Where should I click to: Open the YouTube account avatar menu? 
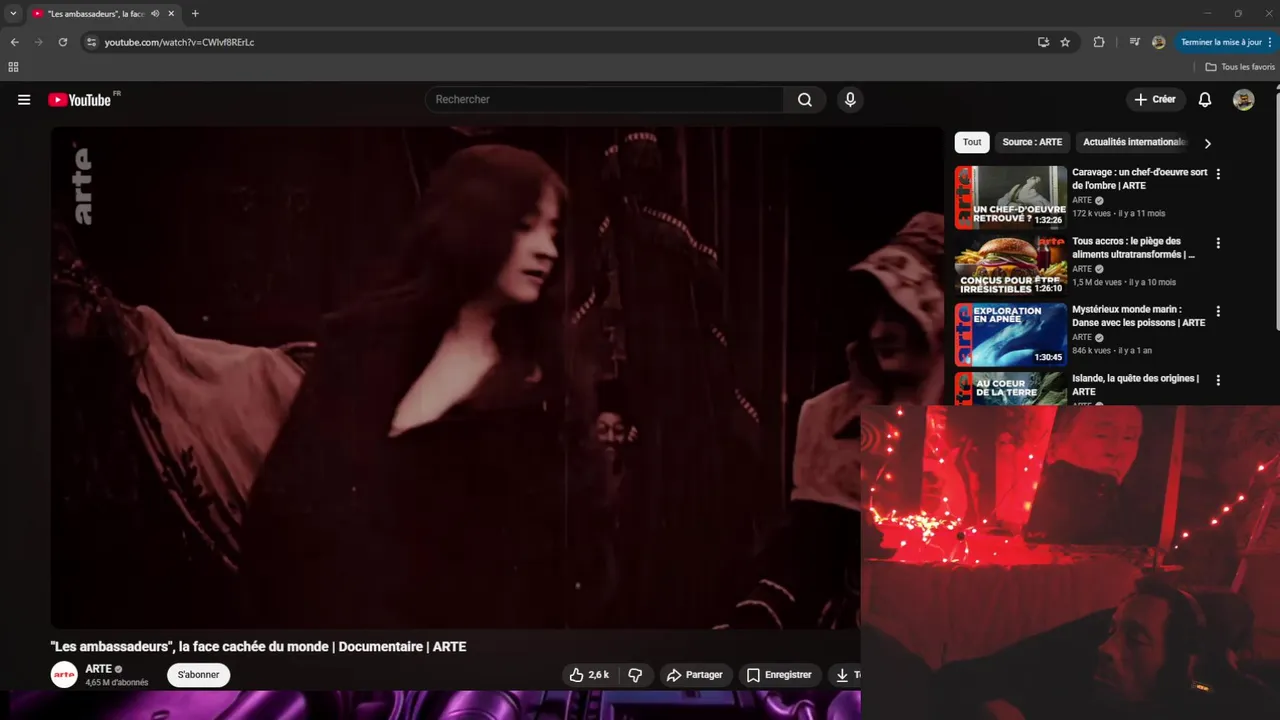click(1243, 100)
